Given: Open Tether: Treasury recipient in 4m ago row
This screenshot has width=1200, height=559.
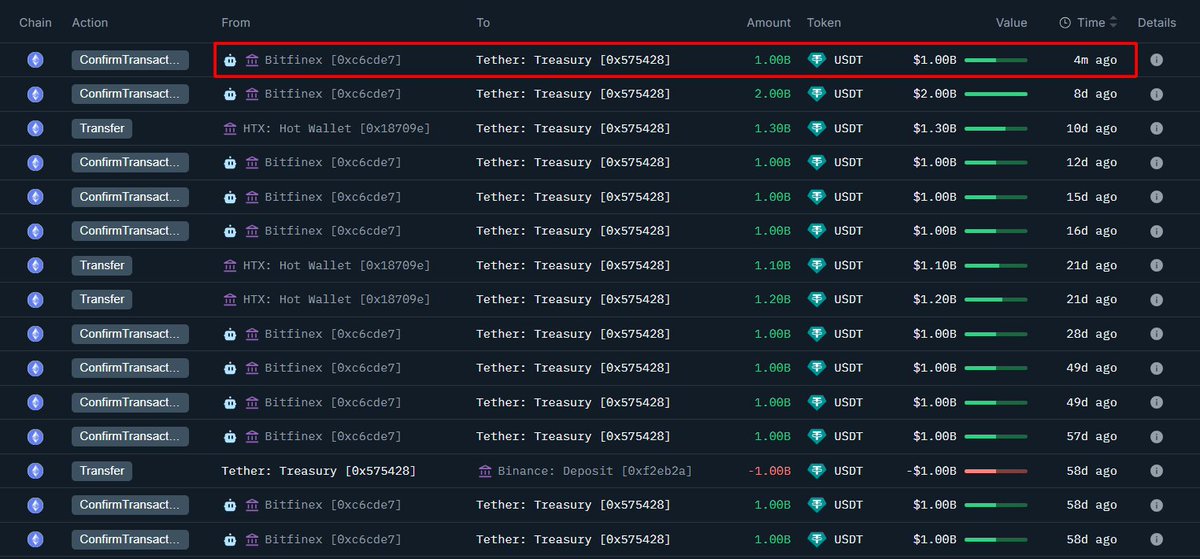Looking at the screenshot, I should click(x=573, y=60).
